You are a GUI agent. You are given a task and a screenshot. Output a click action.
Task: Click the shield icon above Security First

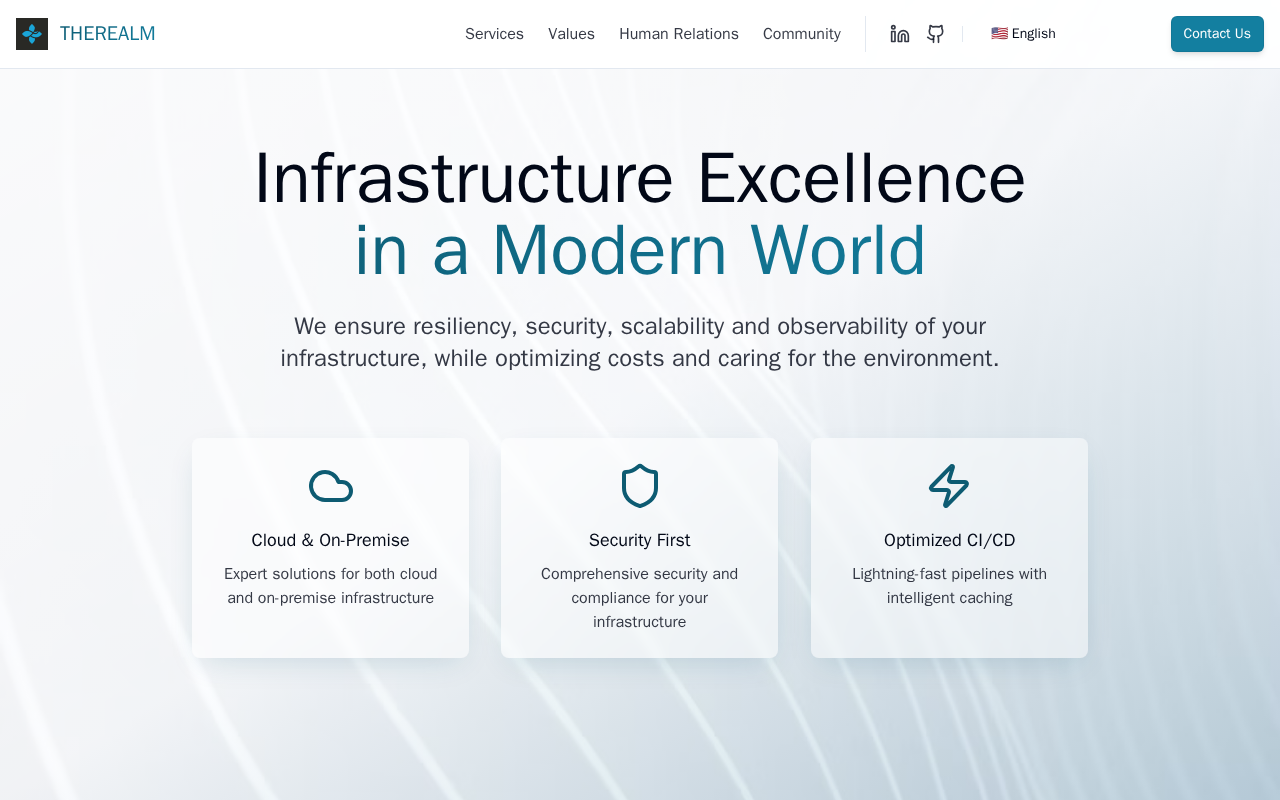tap(640, 486)
